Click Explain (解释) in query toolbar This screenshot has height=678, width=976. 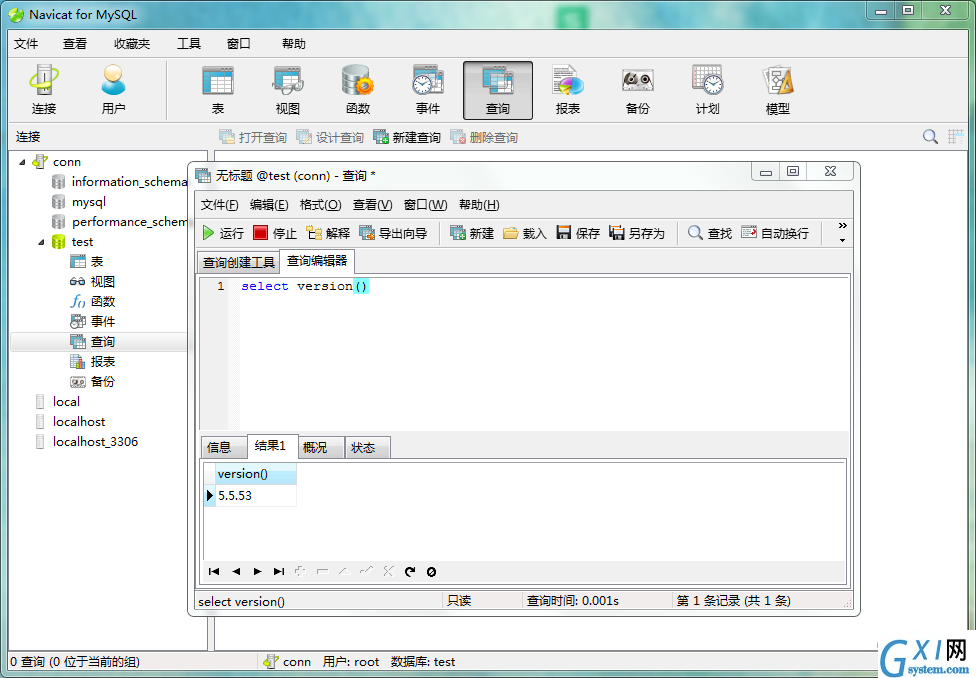click(x=328, y=233)
